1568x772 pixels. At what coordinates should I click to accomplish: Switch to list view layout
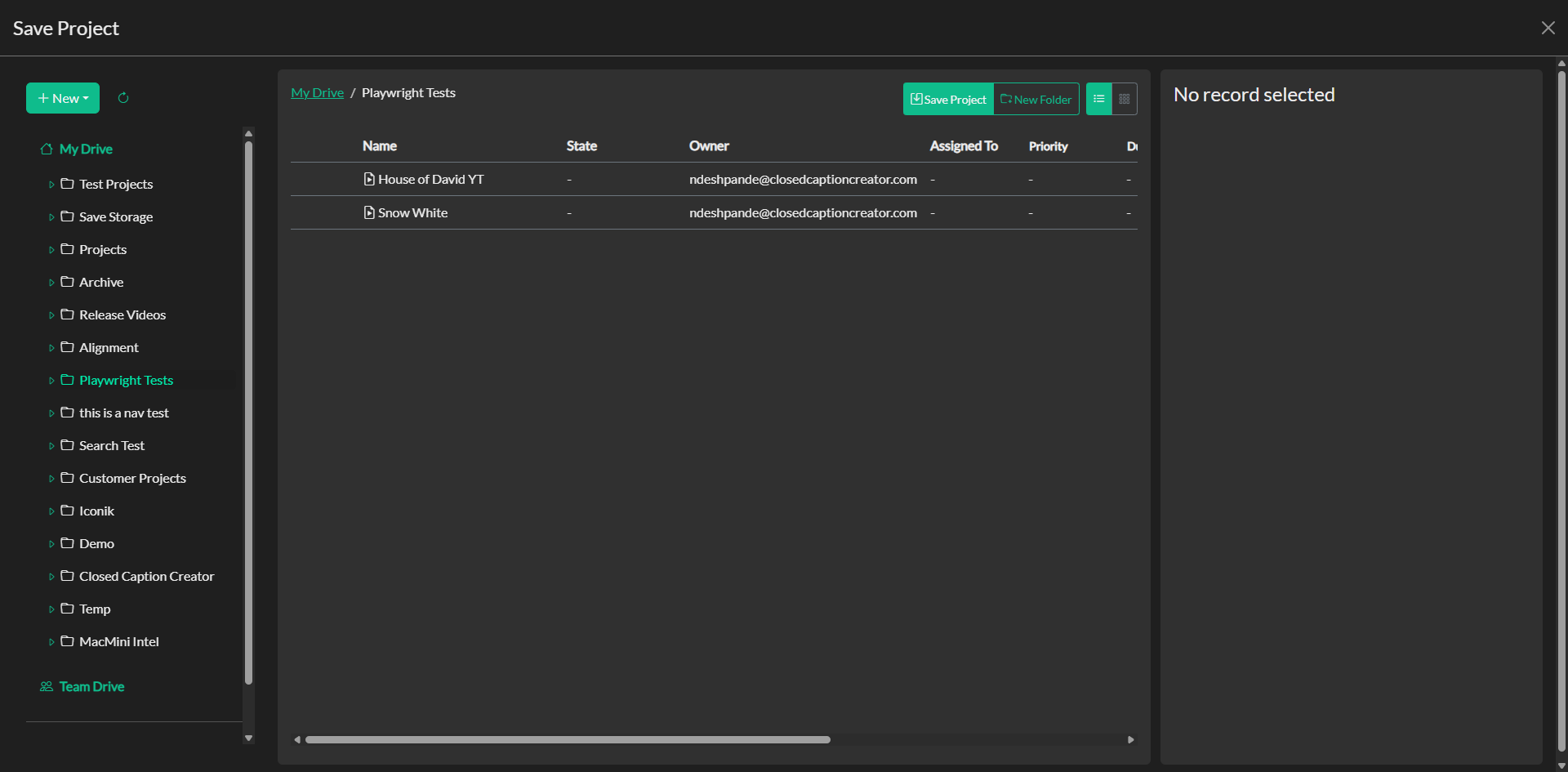coord(1099,99)
